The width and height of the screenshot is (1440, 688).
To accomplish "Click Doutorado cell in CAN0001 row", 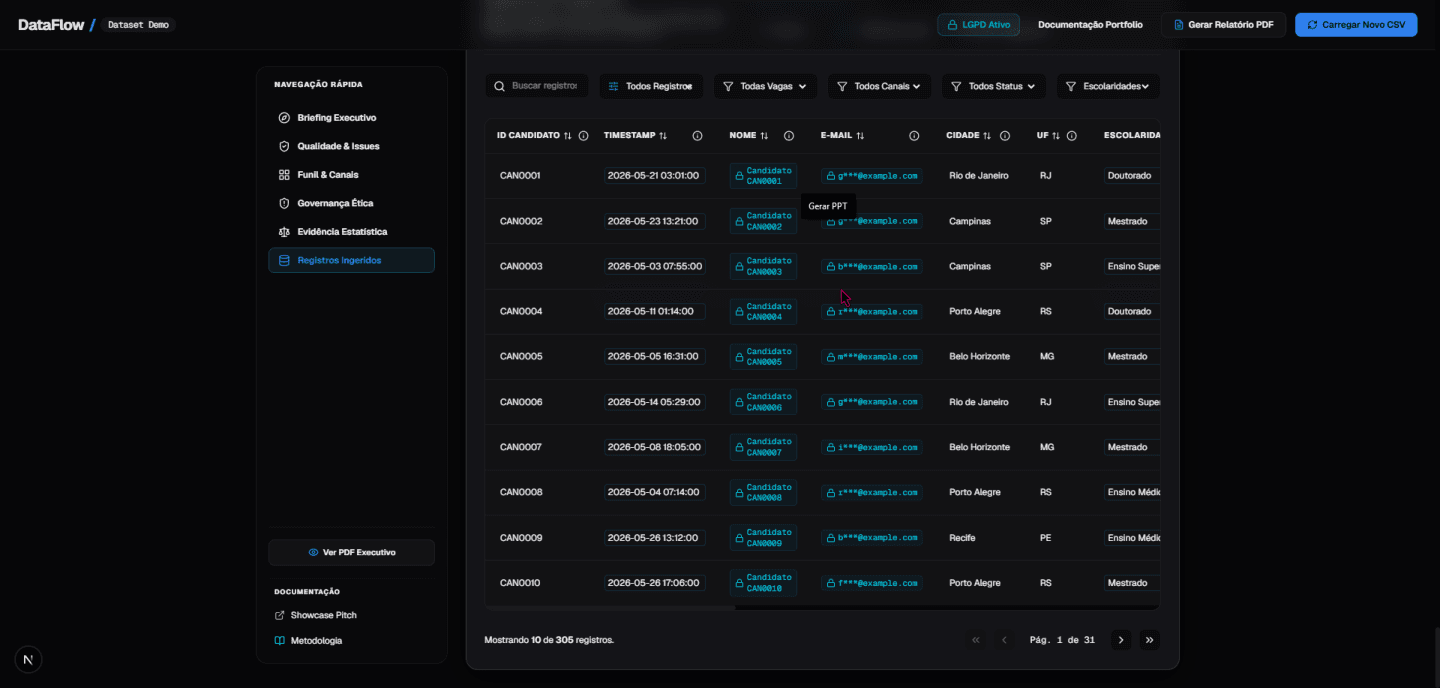I will point(1130,176).
